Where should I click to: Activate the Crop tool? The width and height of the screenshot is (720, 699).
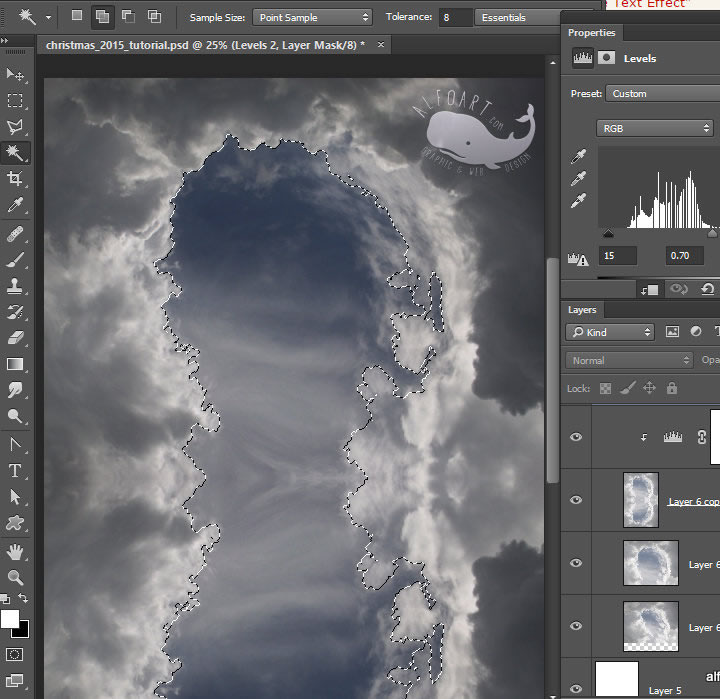[15, 179]
